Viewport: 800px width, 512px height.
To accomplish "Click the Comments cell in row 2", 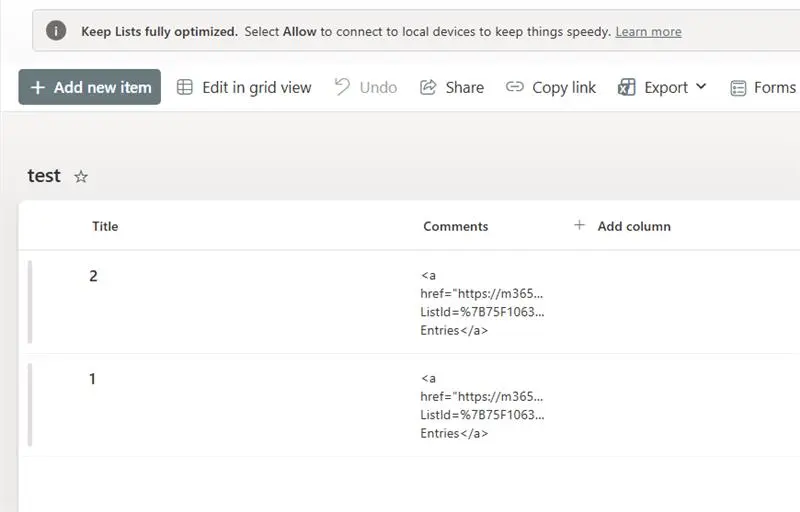I will pyautogui.click(x=482, y=303).
